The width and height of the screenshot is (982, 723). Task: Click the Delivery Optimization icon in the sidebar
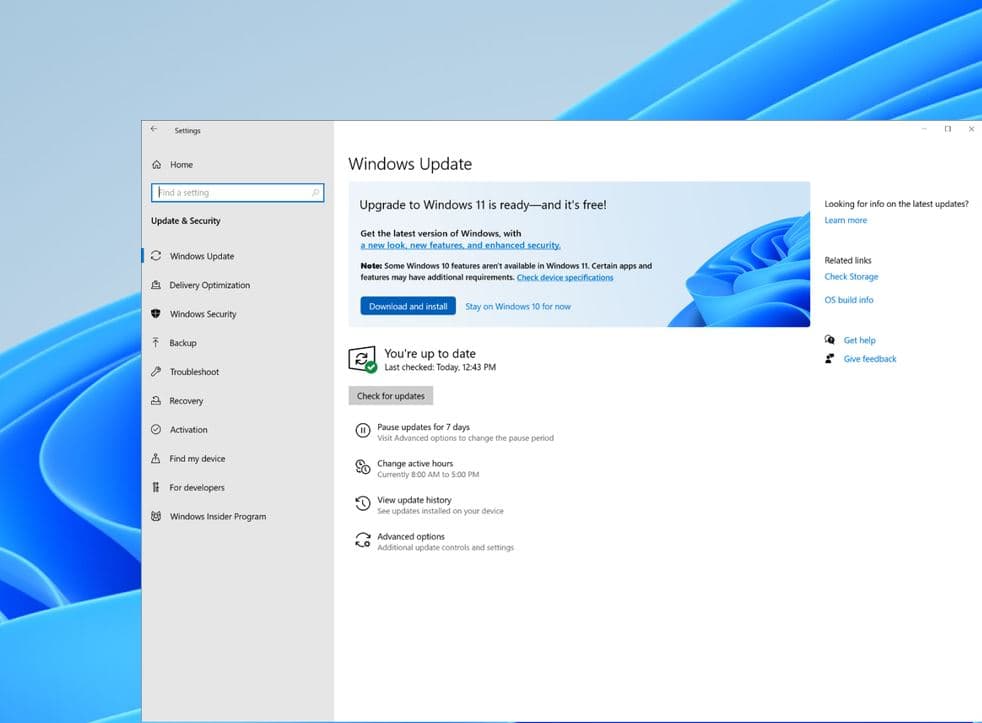point(157,285)
